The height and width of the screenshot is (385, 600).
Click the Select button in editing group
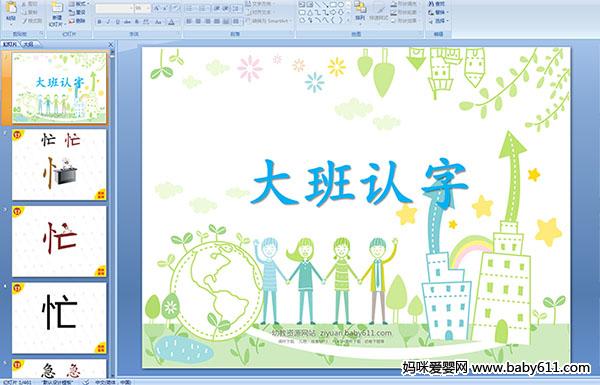[437, 21]
